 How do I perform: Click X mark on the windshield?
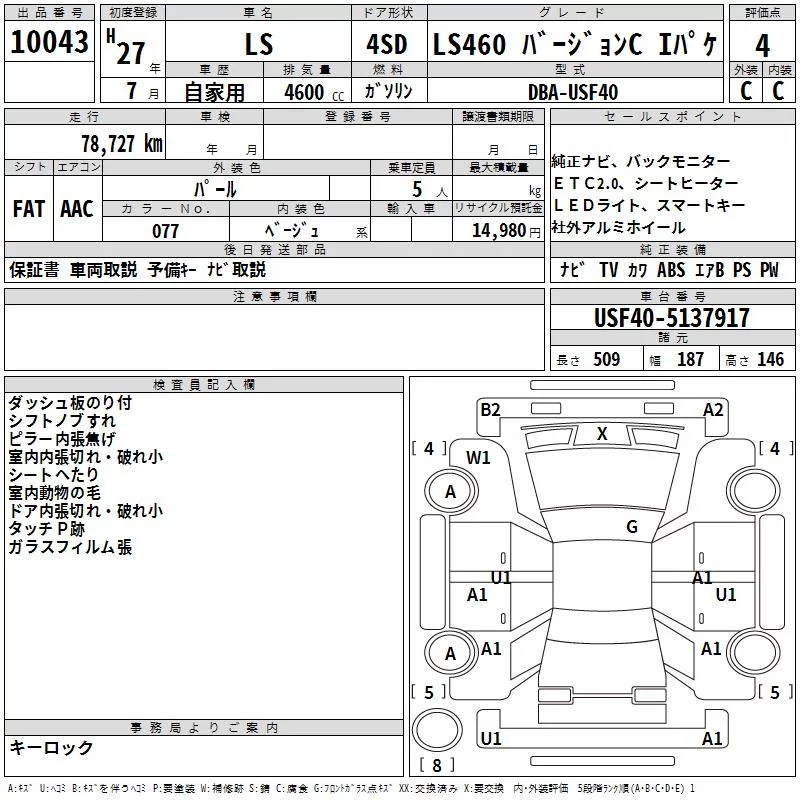click(602, 434)
